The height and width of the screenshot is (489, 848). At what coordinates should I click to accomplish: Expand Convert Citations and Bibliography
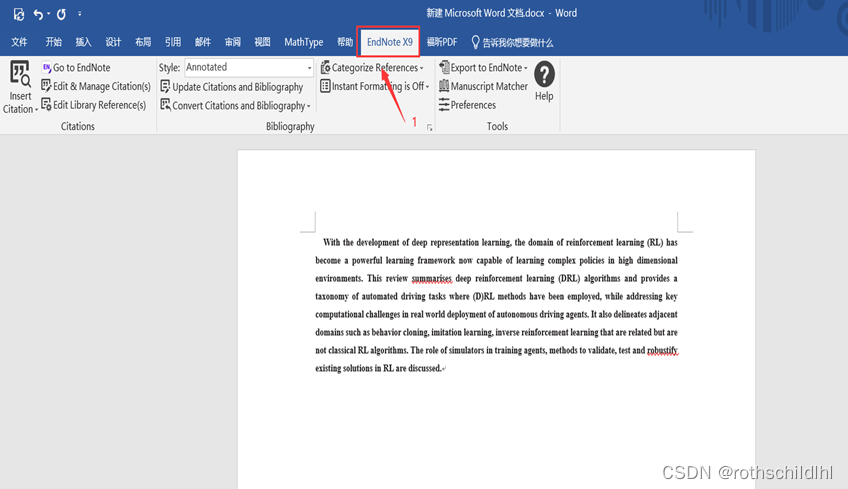point(235,106)
